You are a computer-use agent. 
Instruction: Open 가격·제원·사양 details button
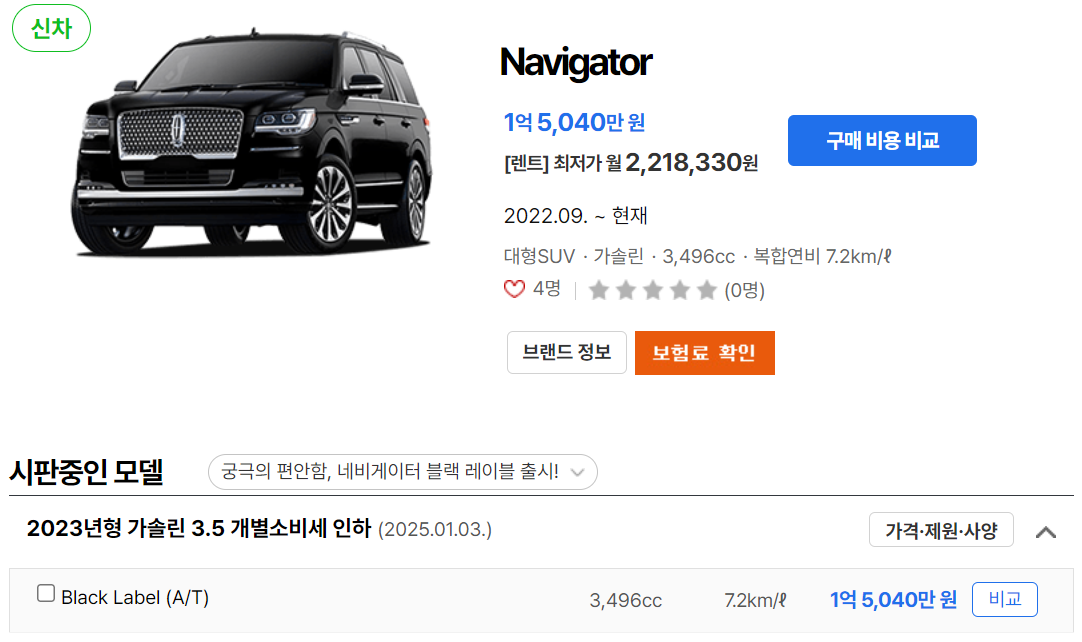(941, 530)
